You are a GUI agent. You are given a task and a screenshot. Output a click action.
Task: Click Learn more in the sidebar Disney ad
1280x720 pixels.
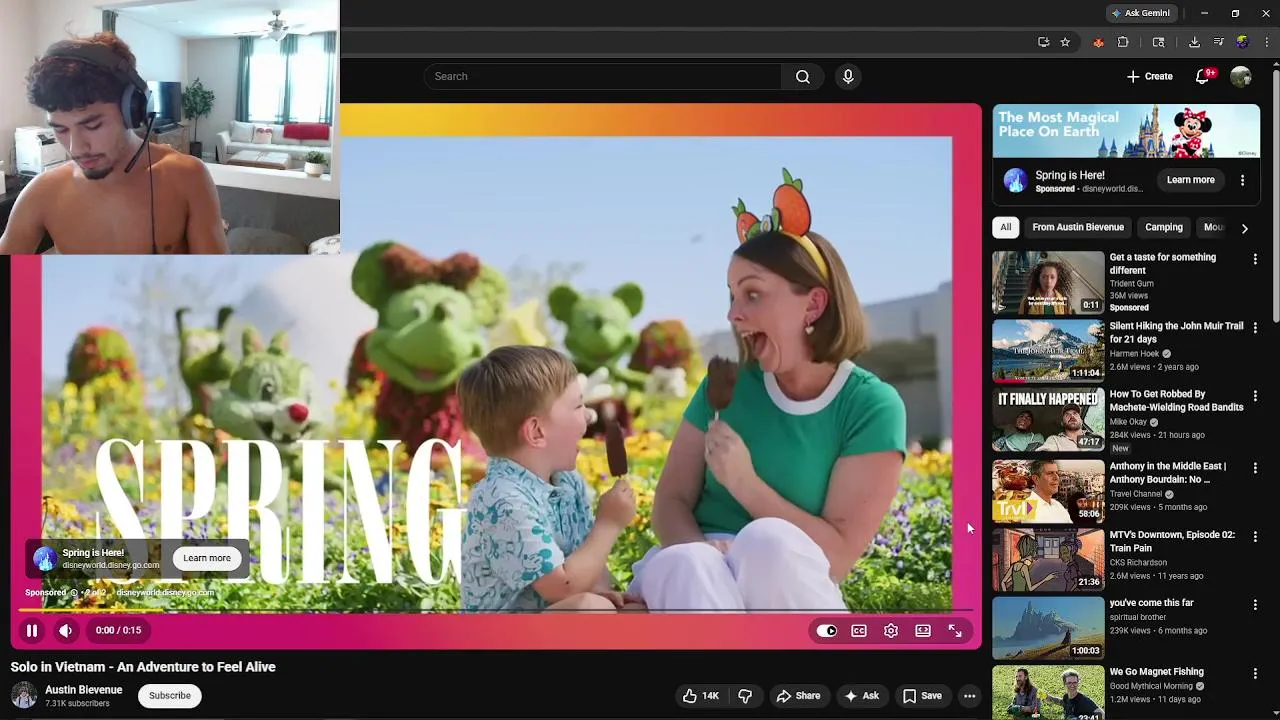click(x=1190, y=180)
